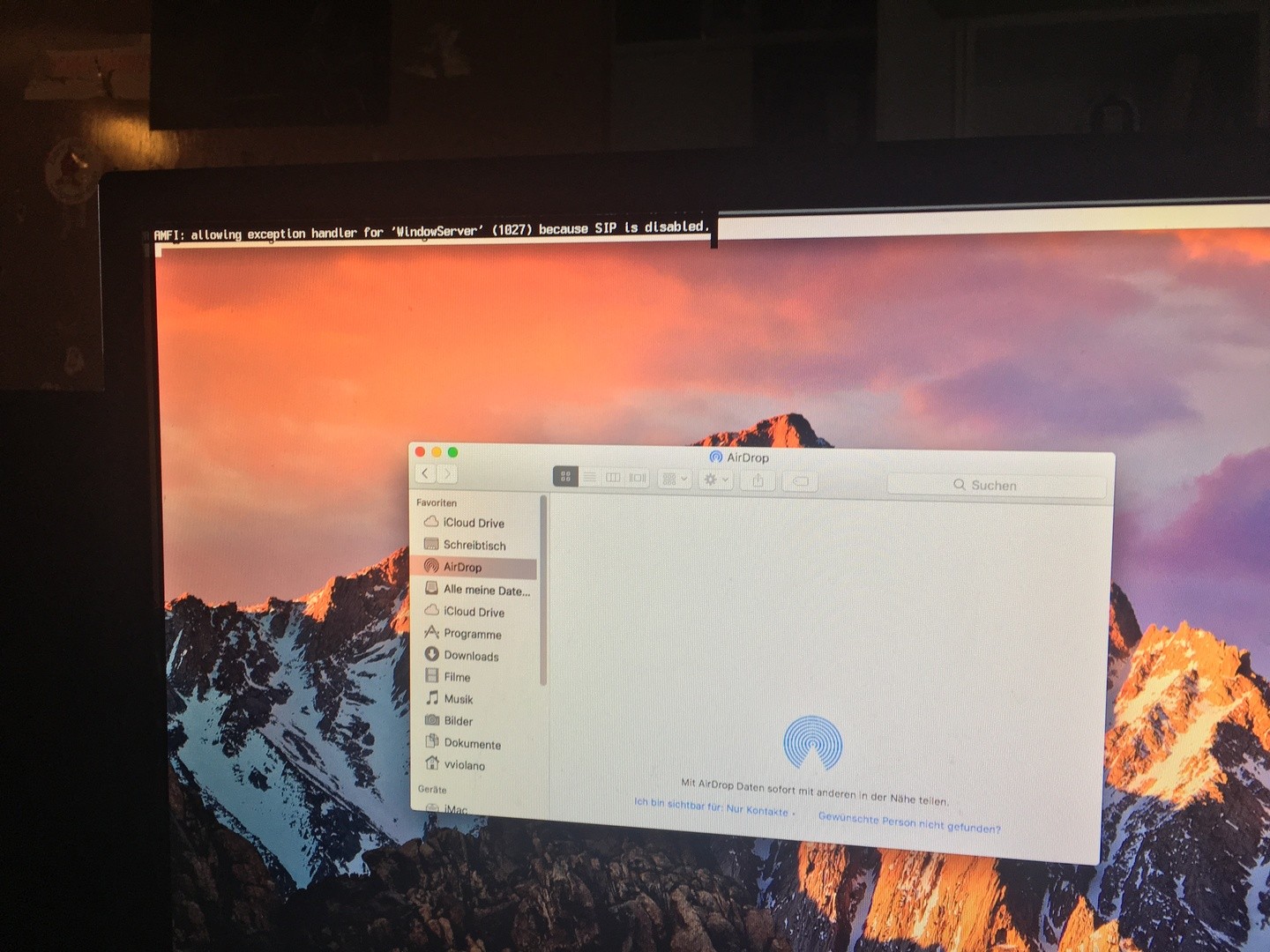Viewport: 1270px width, 952px height.
Task: Click the sidebar scrollbar
Action: tap(543, 591)
